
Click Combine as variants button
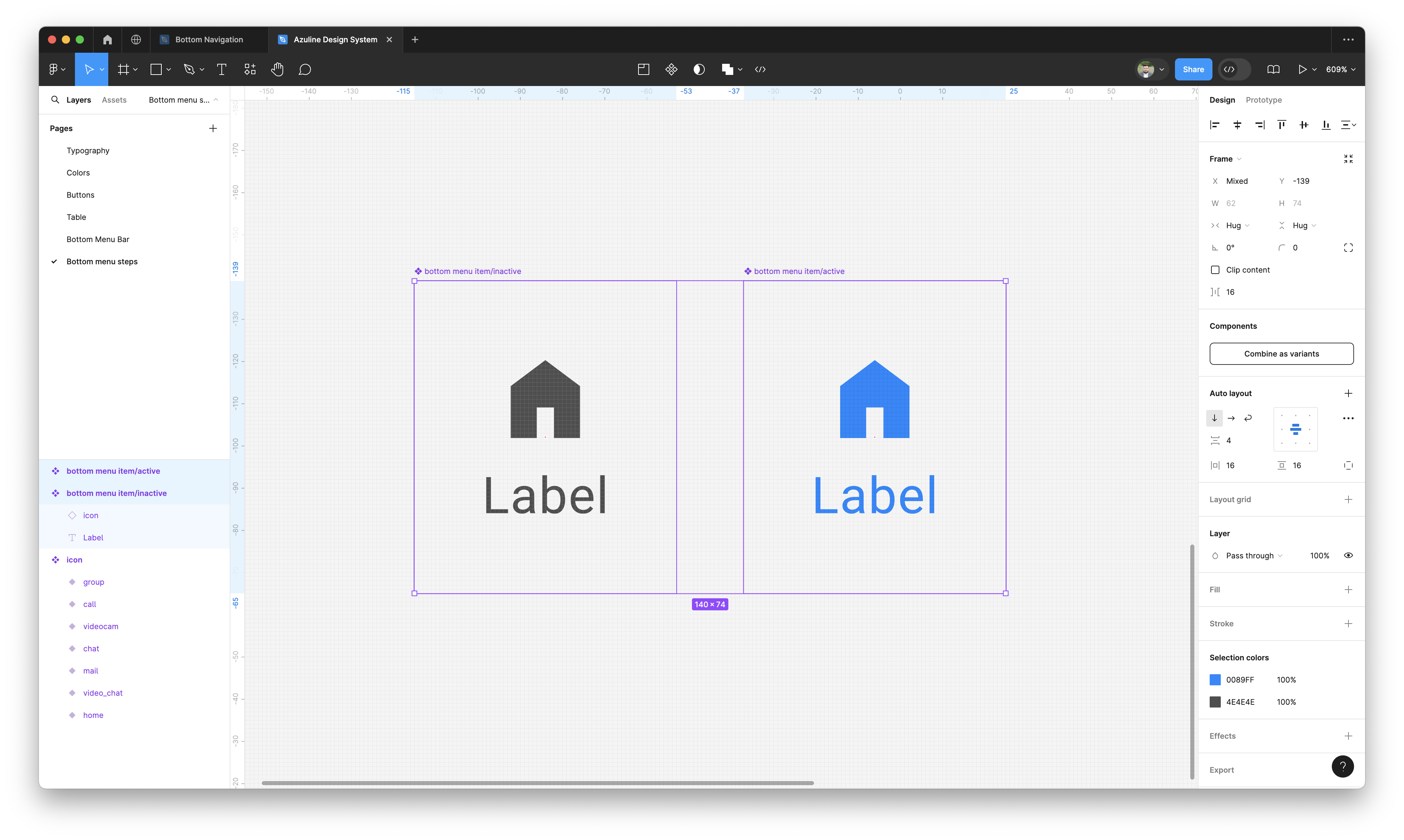point(1281,354)
